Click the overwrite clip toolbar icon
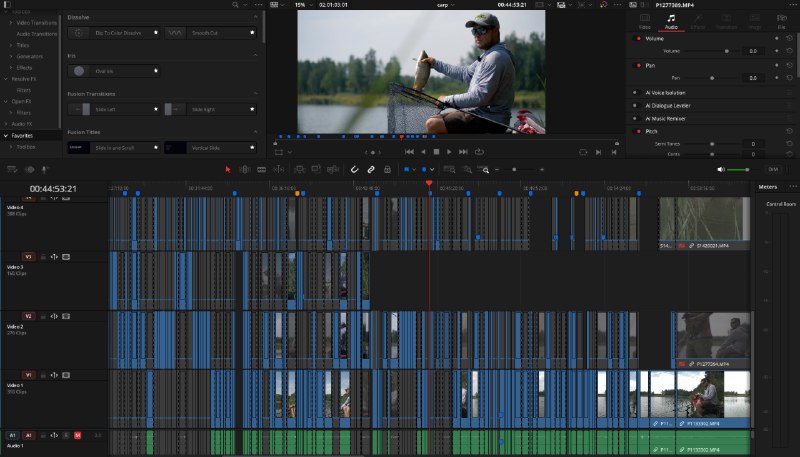 click(316, 169)
